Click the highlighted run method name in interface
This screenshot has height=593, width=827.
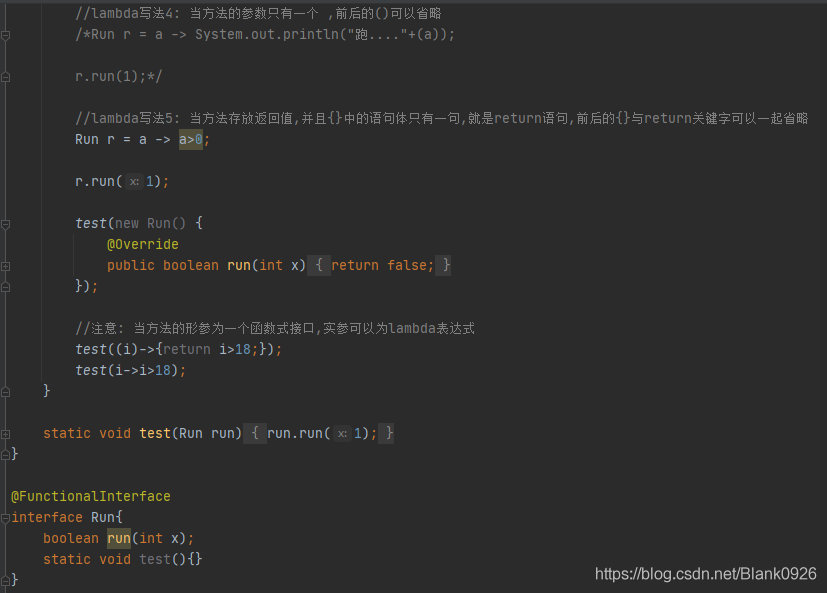[119, 538]
